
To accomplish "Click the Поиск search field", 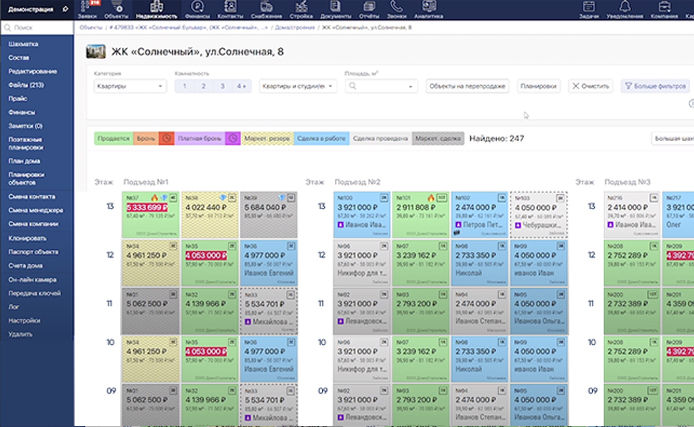I will point(37,27).
